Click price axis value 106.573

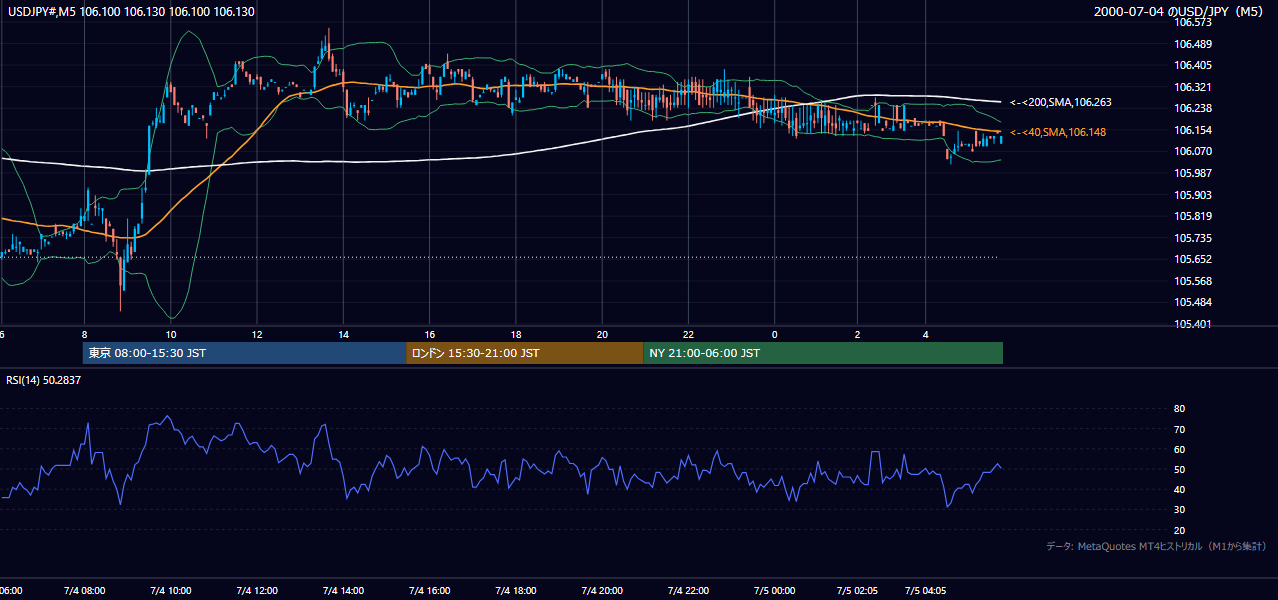[1192, 22]
